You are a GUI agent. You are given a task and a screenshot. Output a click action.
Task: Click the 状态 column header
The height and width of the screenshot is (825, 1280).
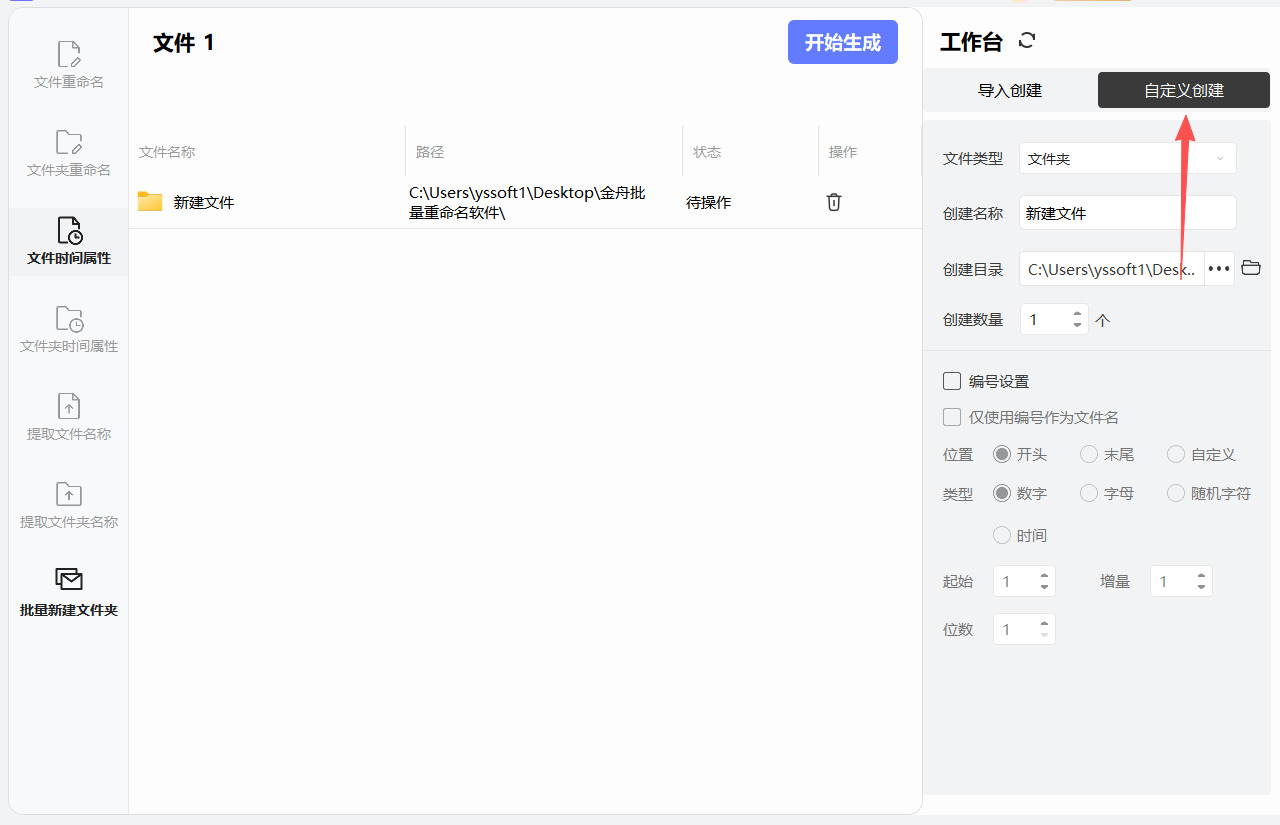pyautogui.click(x=707, y=152)
